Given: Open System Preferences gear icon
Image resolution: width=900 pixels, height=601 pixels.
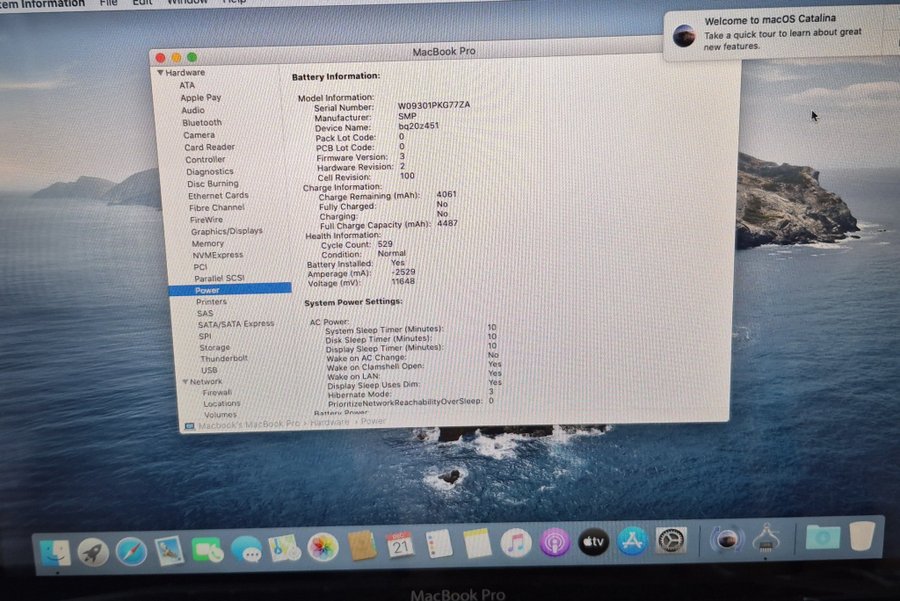Looking at the screenshot, I should coord(671,540).
